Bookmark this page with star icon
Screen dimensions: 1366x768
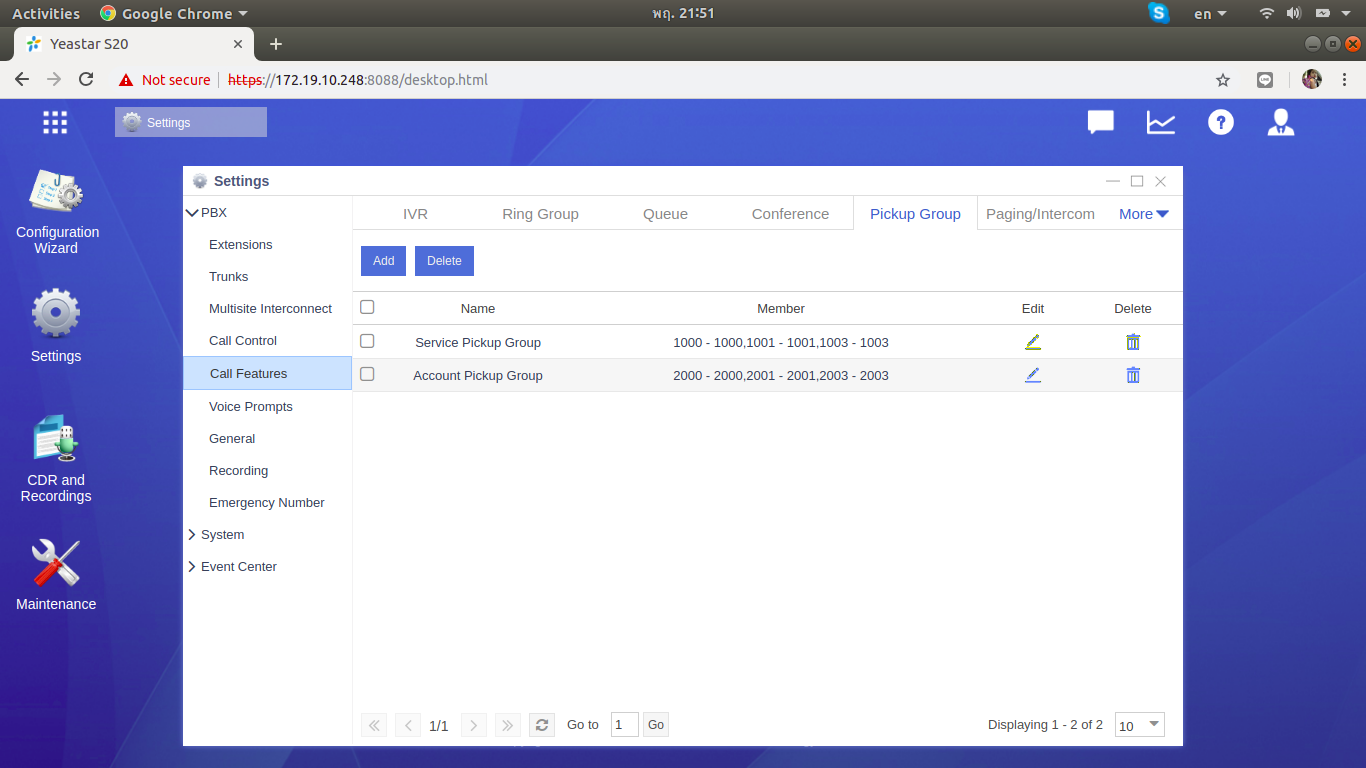coord(1223,79)
